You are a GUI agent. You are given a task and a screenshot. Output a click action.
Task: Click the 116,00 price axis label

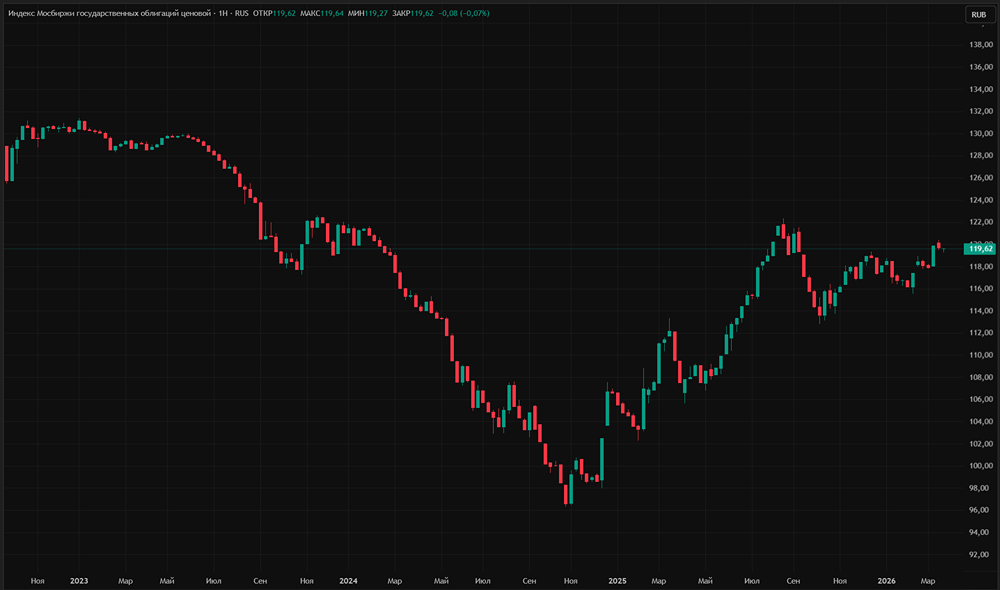[981, 288]
